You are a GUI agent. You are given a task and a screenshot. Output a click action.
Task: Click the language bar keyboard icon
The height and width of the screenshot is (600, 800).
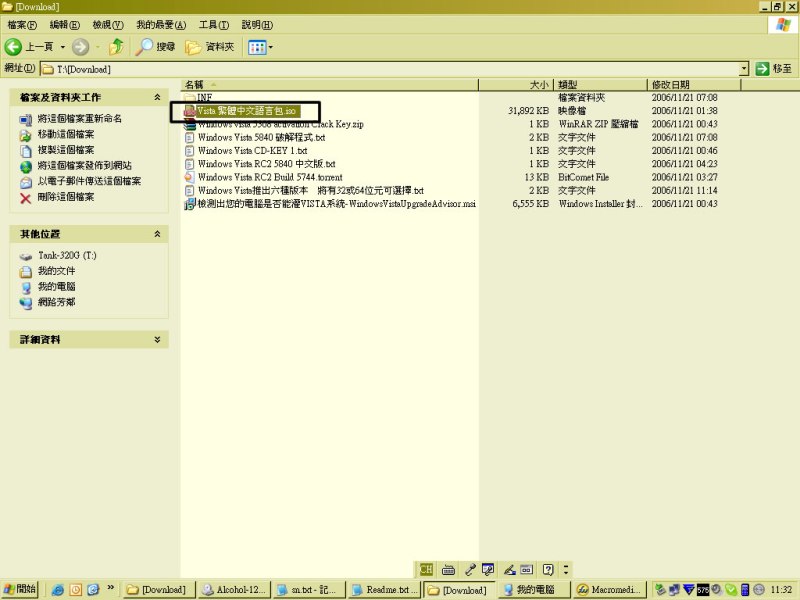tap(448, 569)
